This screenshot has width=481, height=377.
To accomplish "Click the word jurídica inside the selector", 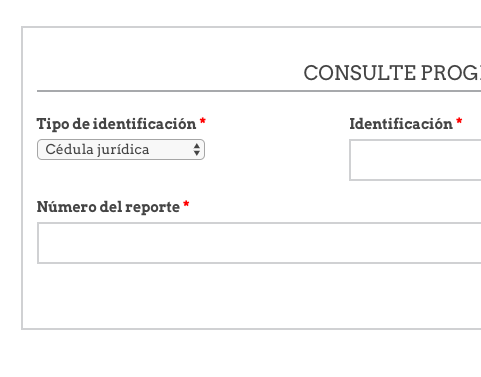I will [123, 150].
